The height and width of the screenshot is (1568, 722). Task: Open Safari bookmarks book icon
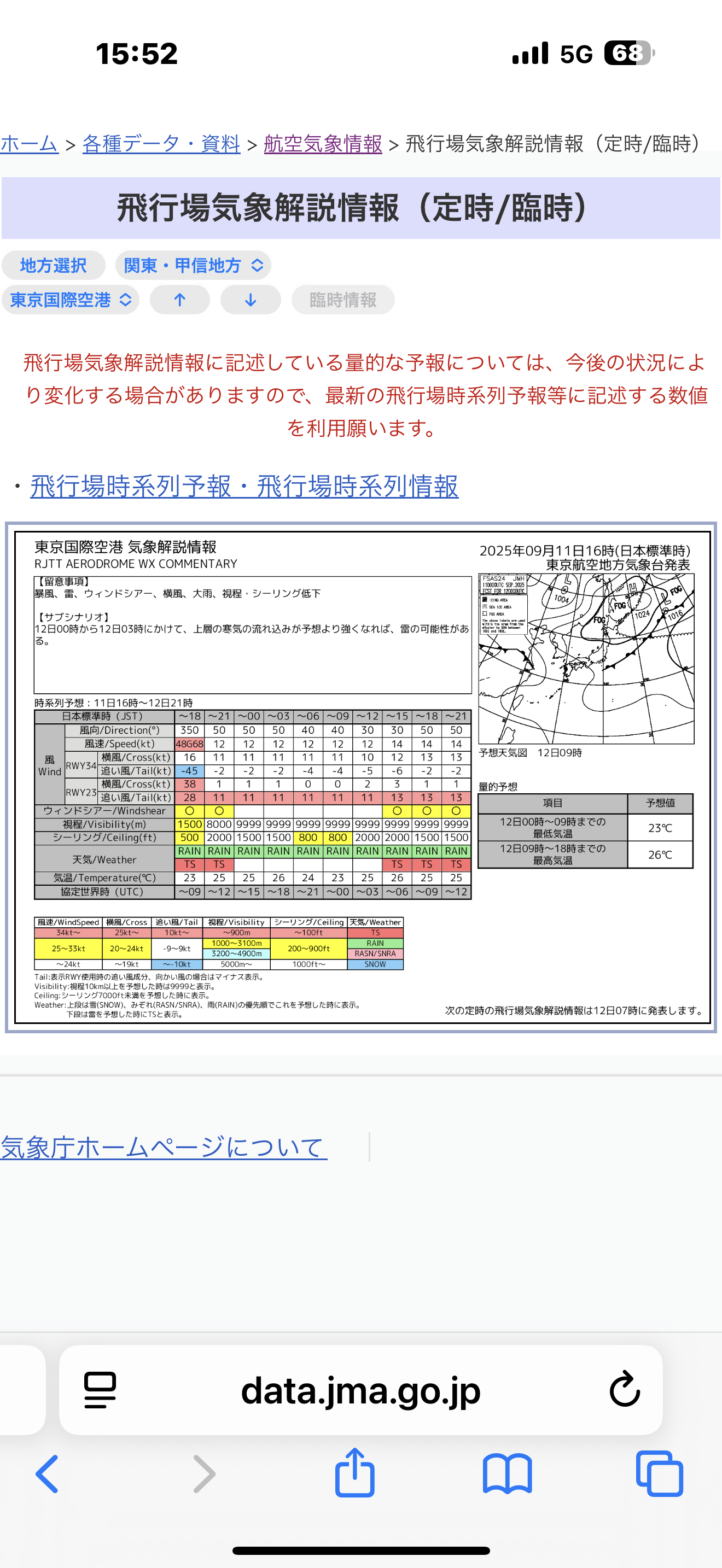507,1473
